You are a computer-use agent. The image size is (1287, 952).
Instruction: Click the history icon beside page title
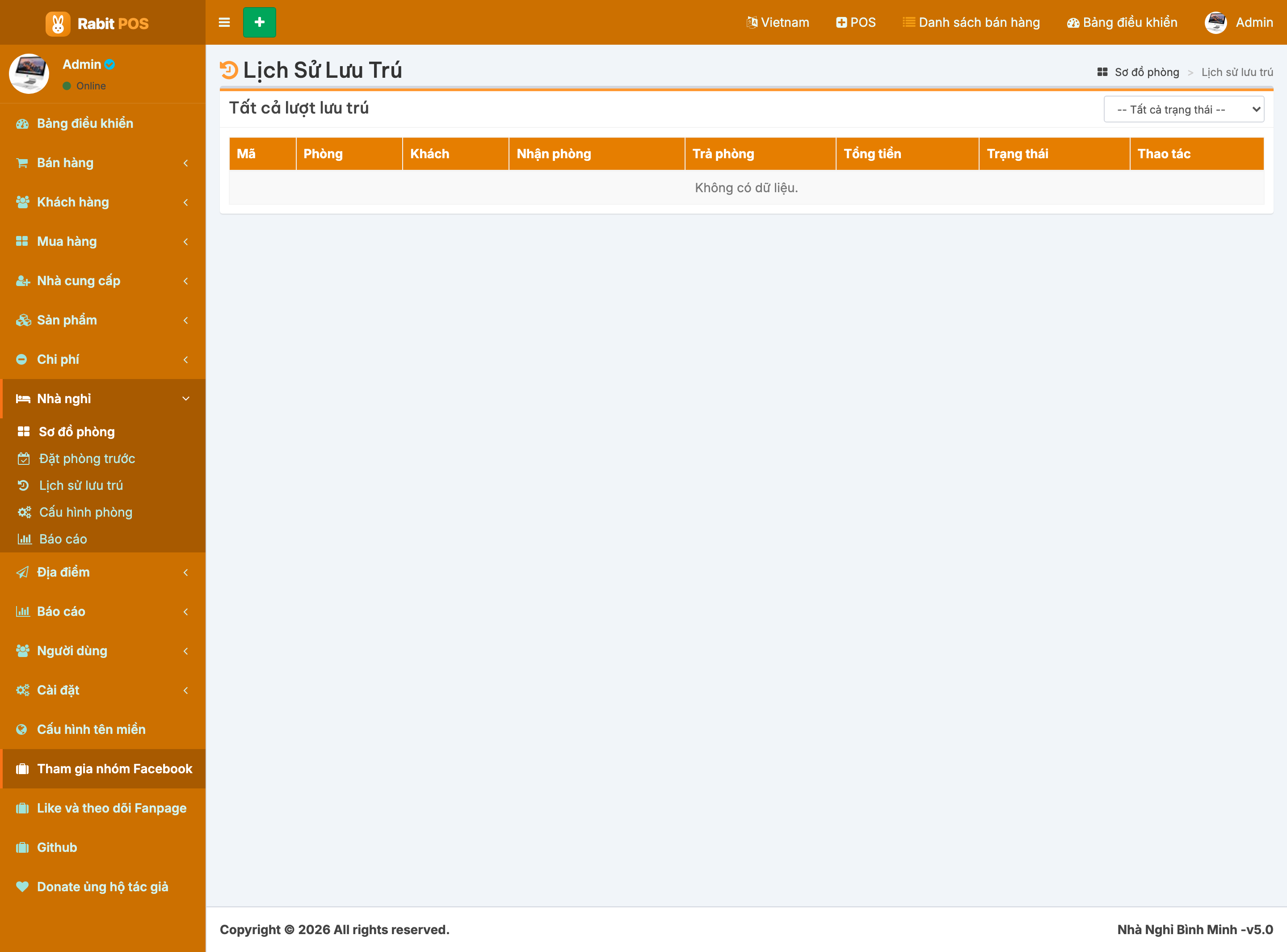[229, 70]
